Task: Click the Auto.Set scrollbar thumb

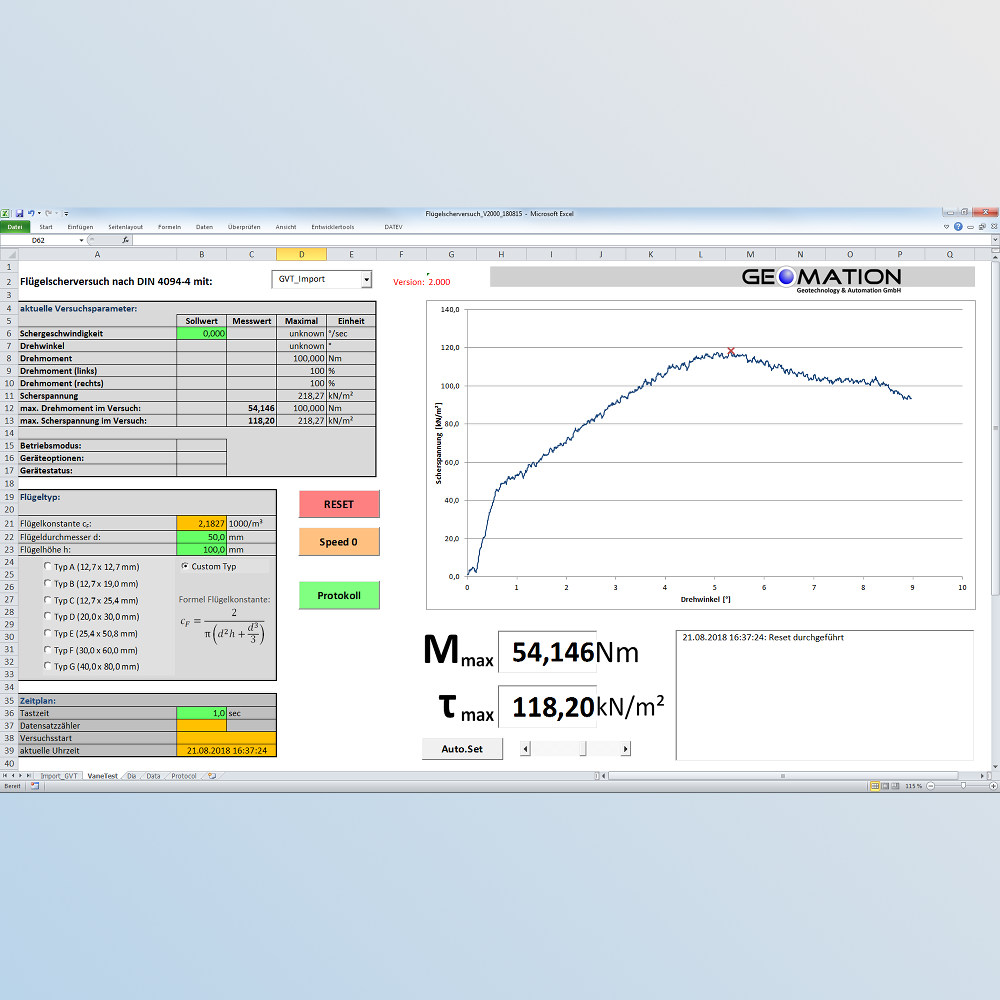Action: pyautogui.click(x=583, y=749)
